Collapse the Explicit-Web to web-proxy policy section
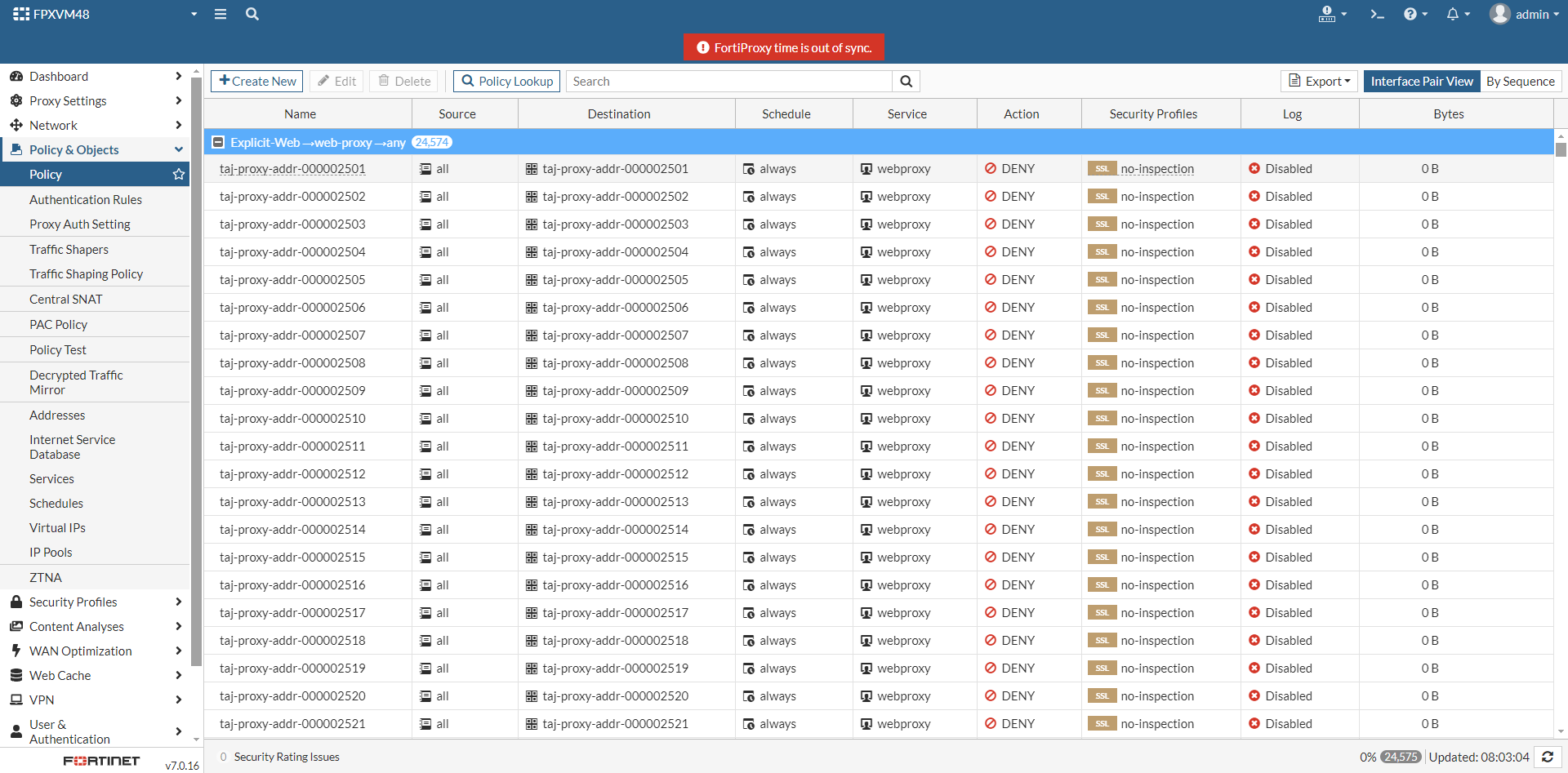The image size is (1568, 773). [x=218, y=142]
